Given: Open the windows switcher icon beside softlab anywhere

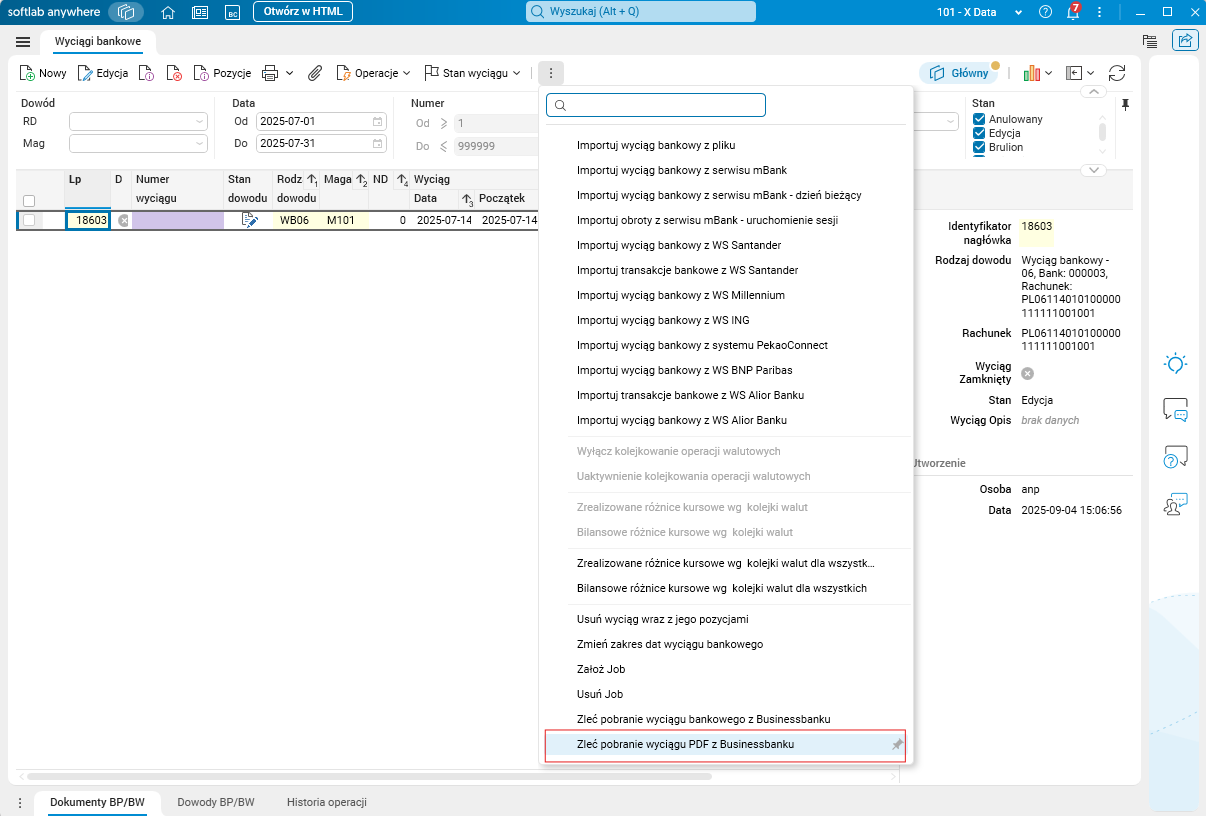Looking at the screenshot, I should [125, 12].
